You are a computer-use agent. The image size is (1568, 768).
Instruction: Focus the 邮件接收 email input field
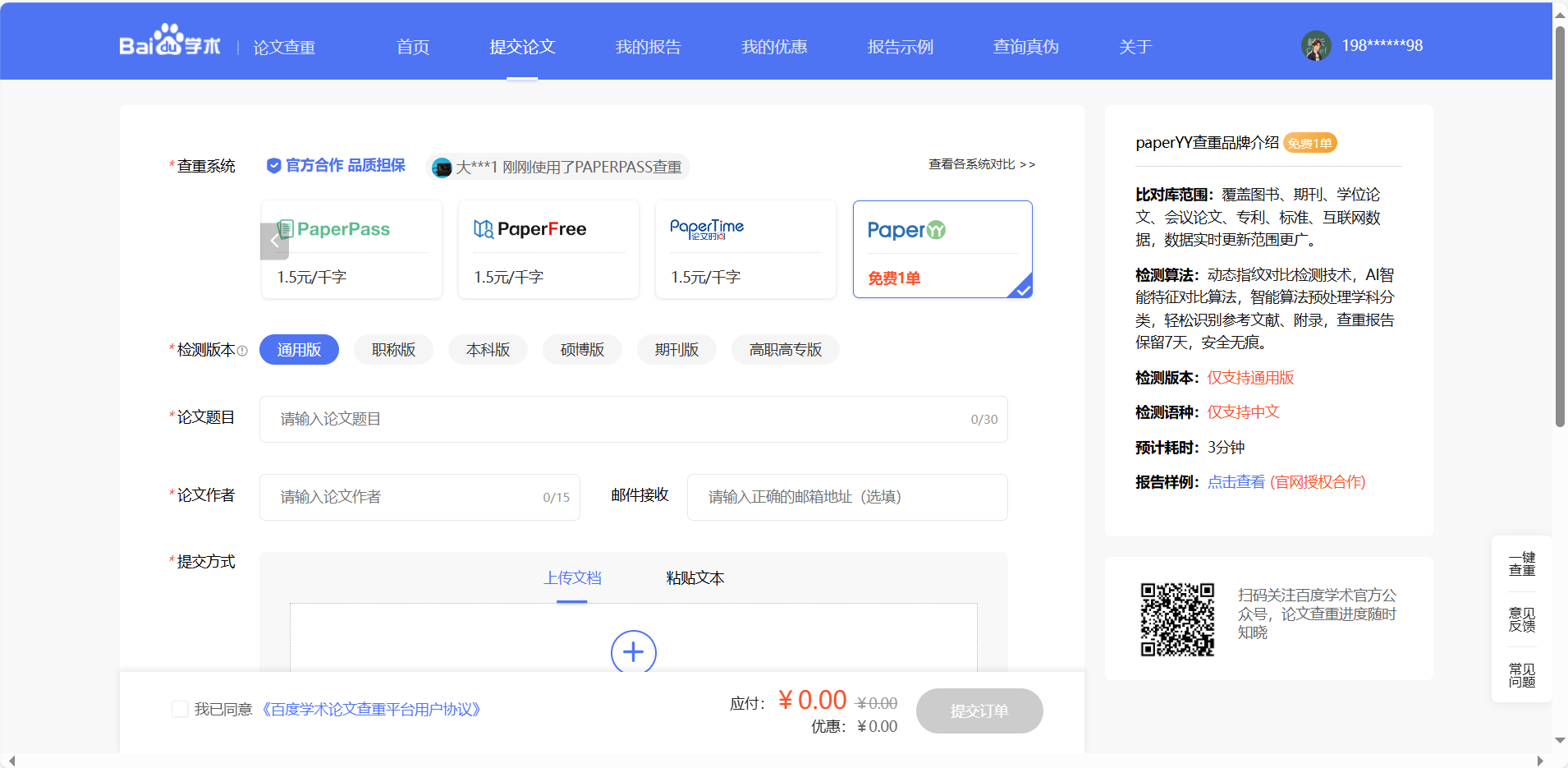coord(847,497)
